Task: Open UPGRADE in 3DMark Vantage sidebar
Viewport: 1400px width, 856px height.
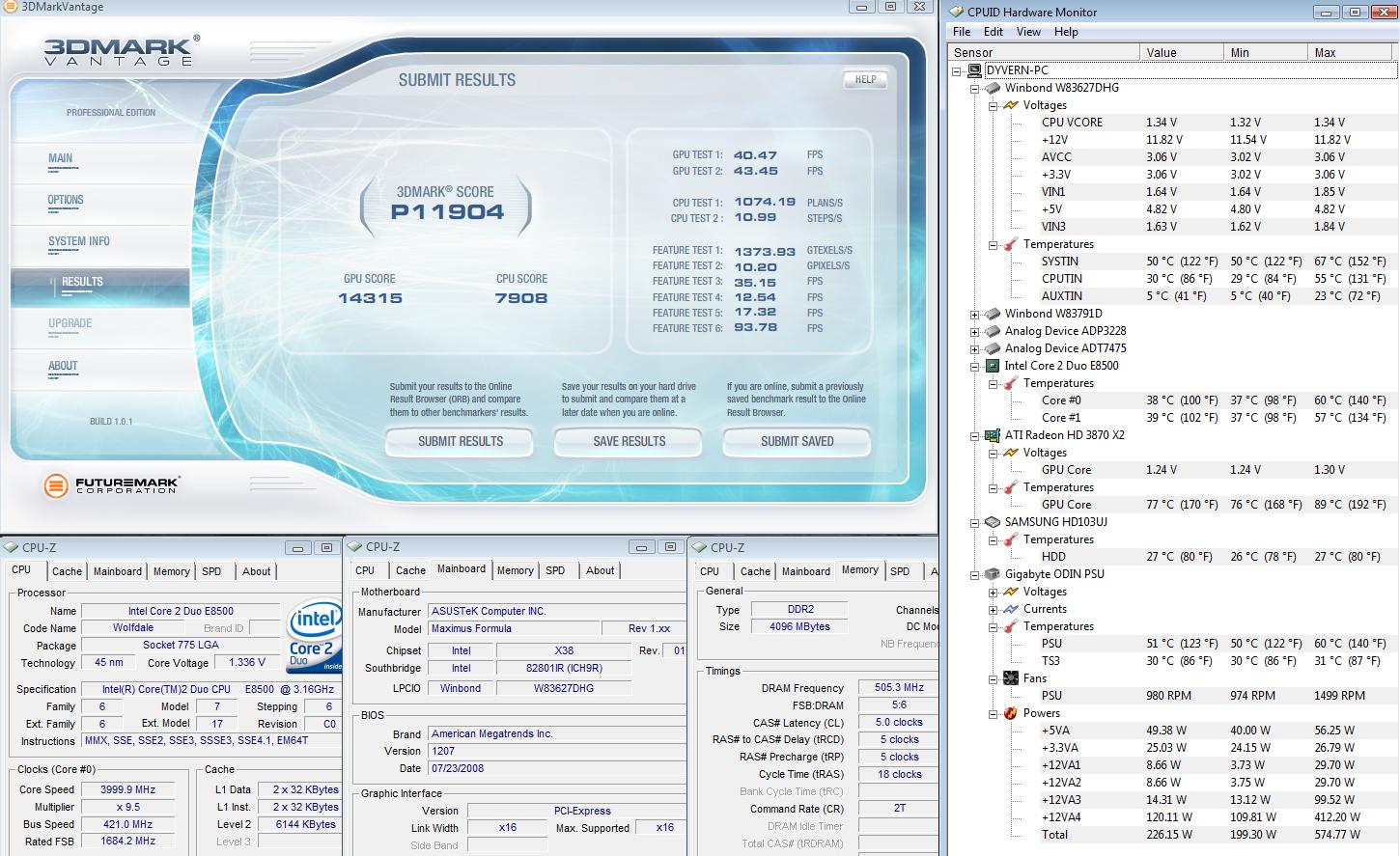Action: tap(70, 323)
